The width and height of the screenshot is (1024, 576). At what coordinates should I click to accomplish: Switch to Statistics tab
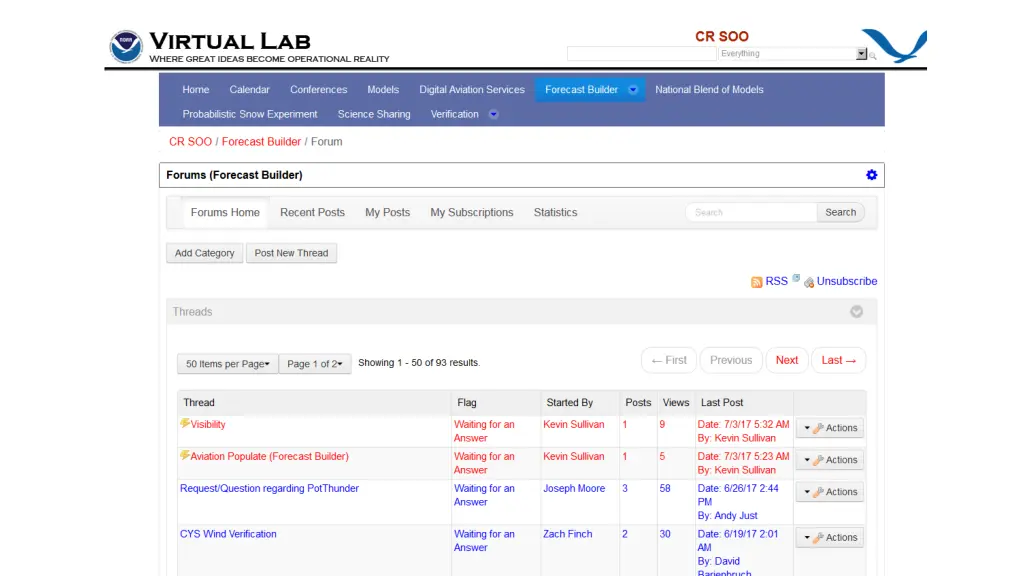[555, 212]
